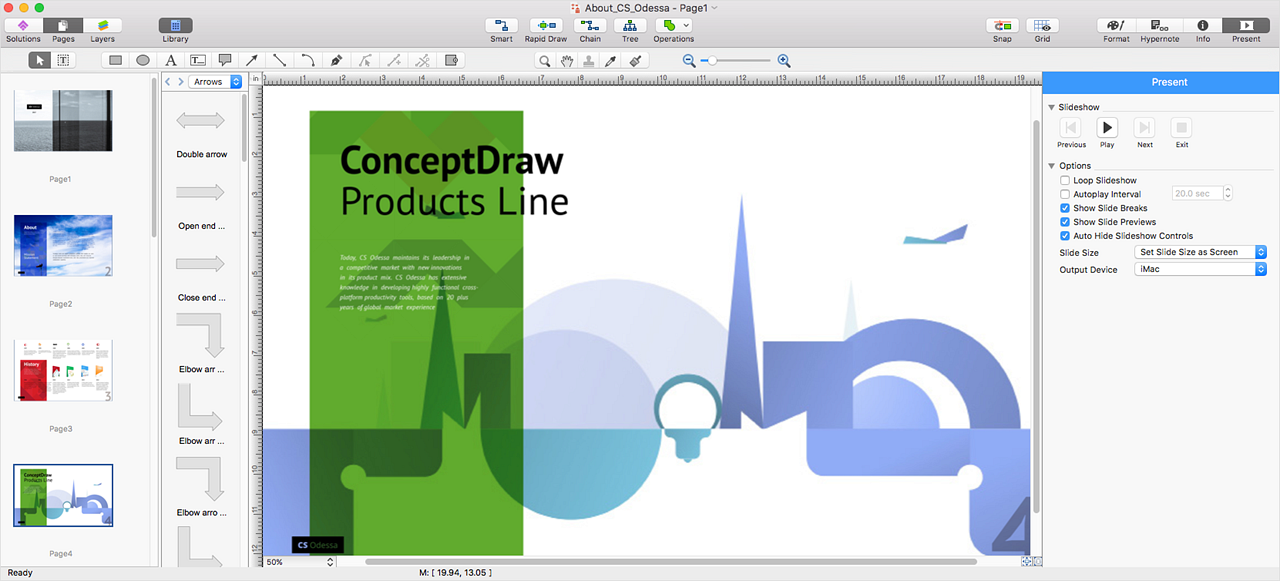
Task: Open the Layers panel
Action: pos(102,25)
